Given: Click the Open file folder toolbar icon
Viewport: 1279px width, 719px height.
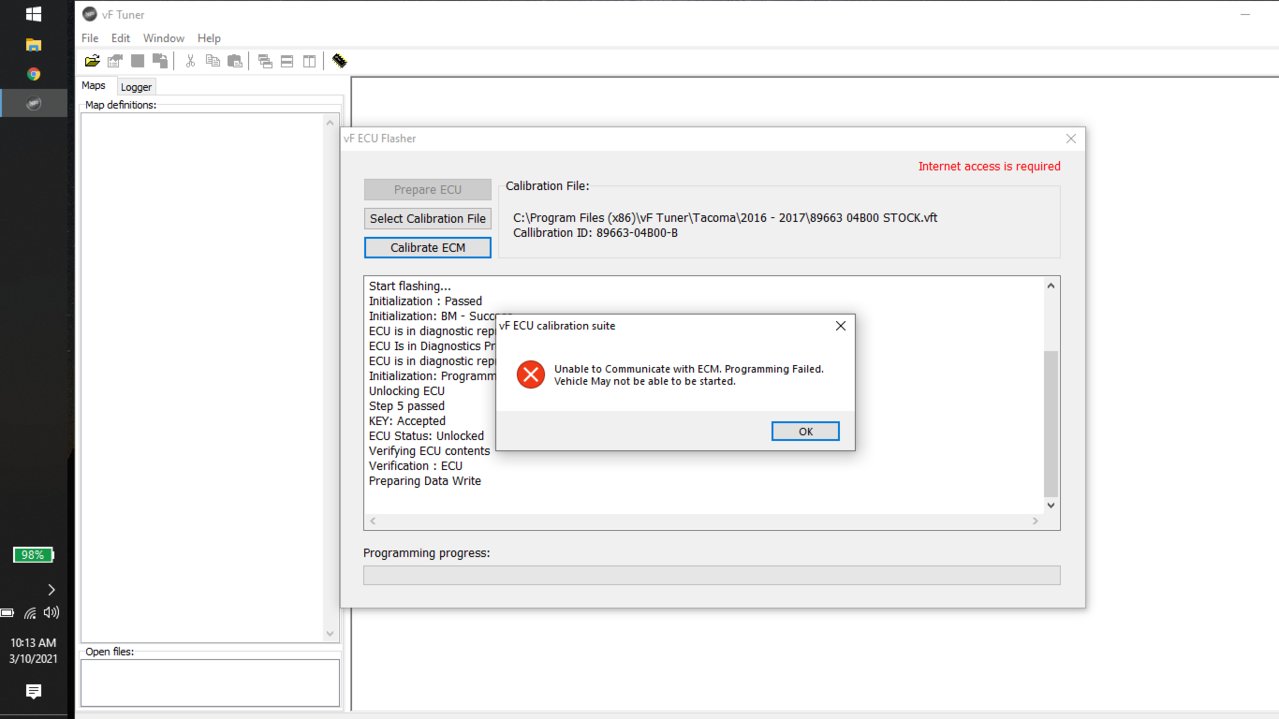Looking at the screenshot, I should pyautogui.click(x=92, y=61).
